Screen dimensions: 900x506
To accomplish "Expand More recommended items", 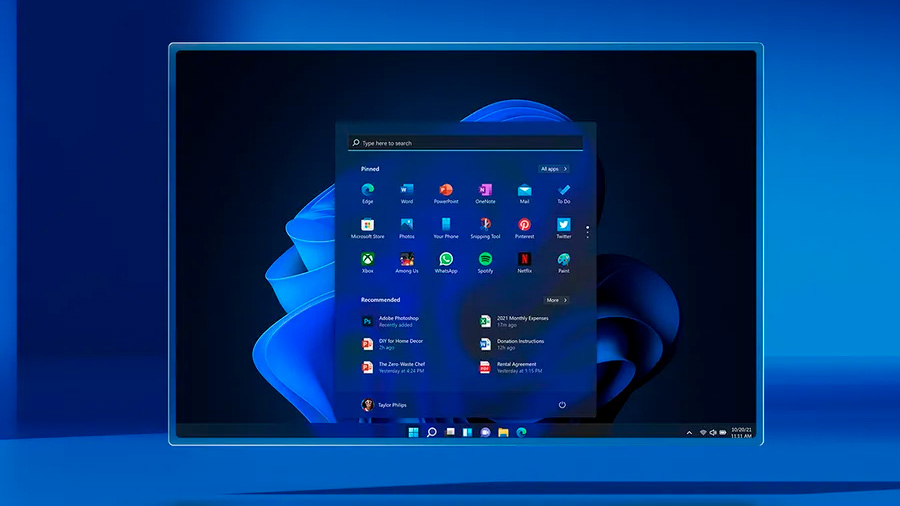I will 556,300.
